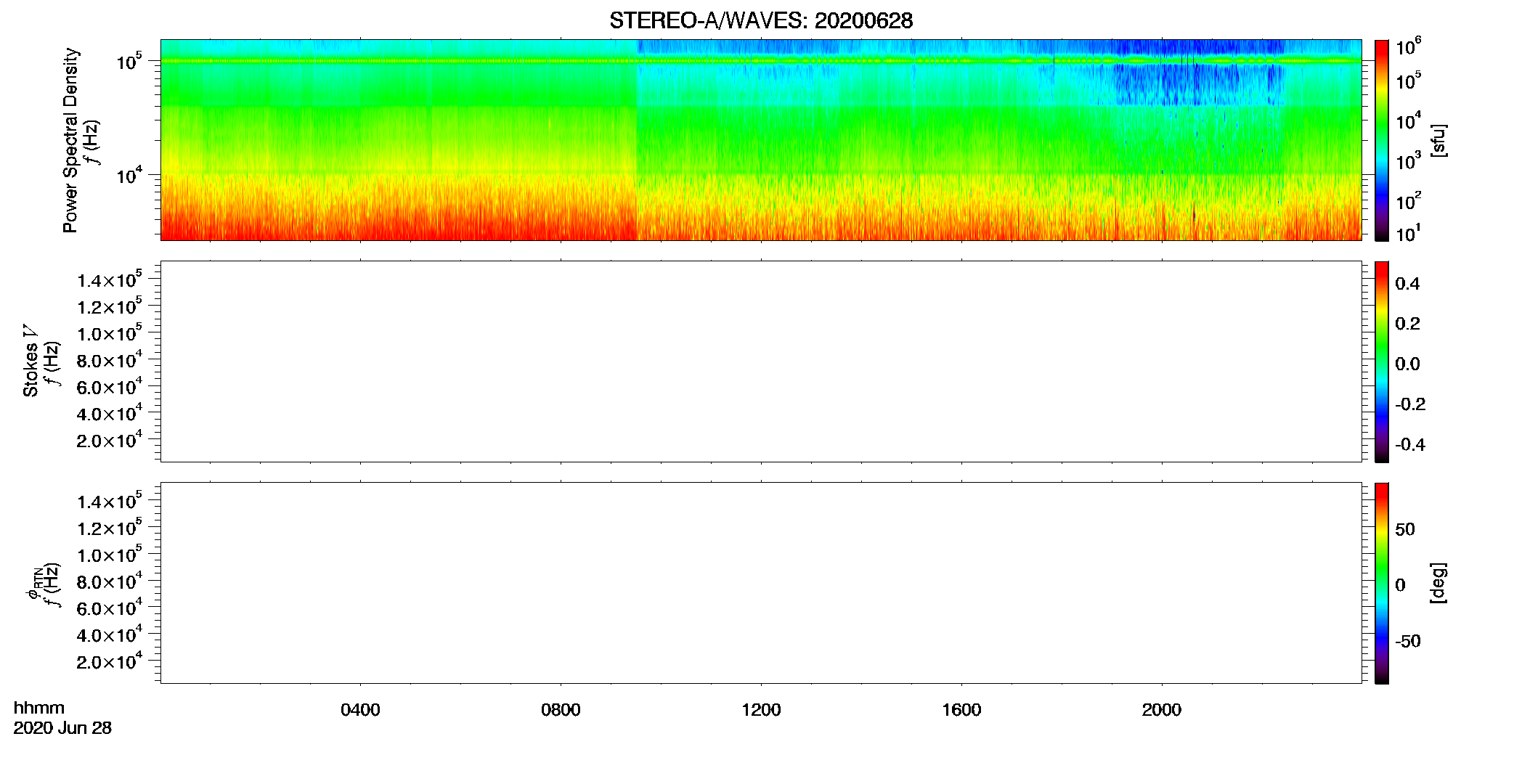Click the 2020 Jun 28 date label

click(62, 728)
